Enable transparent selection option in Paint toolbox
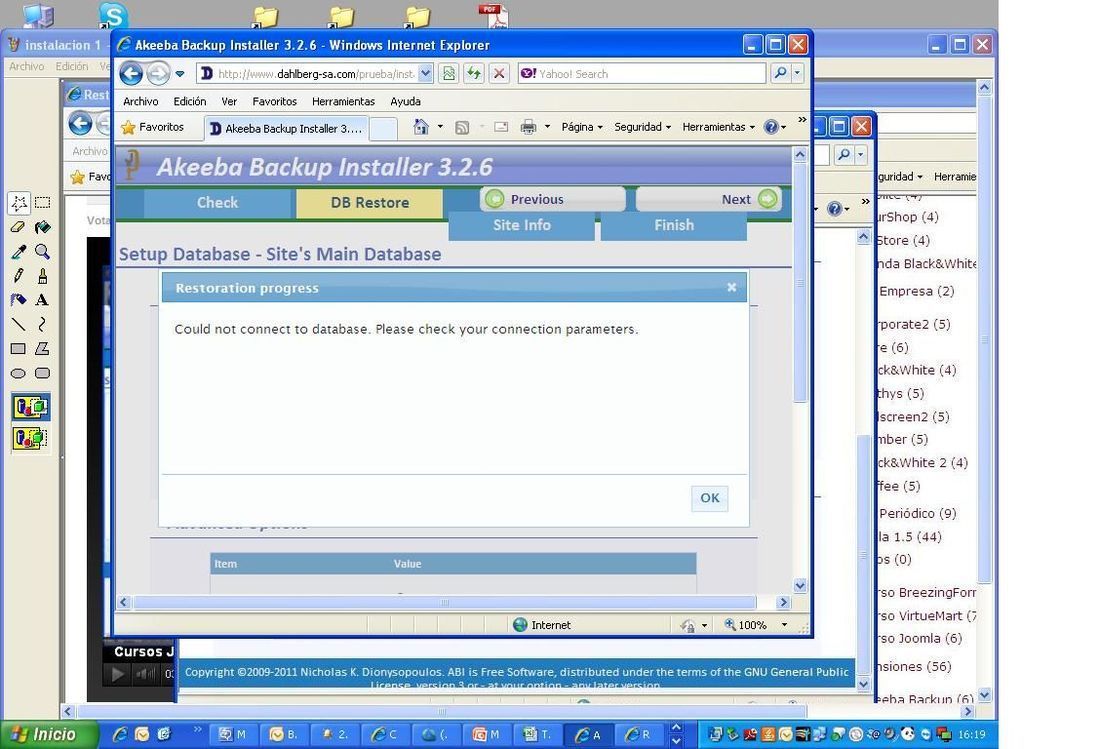Screen dimensions: 1100x749 [30, 438]
